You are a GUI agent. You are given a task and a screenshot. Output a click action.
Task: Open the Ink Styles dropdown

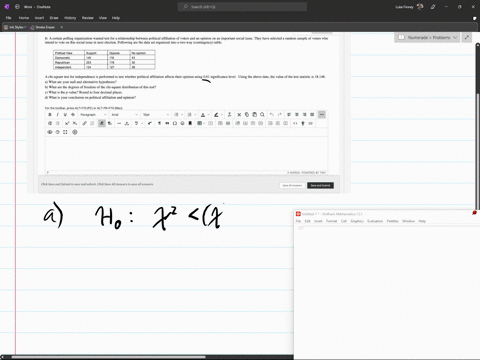tap(15, 27)
